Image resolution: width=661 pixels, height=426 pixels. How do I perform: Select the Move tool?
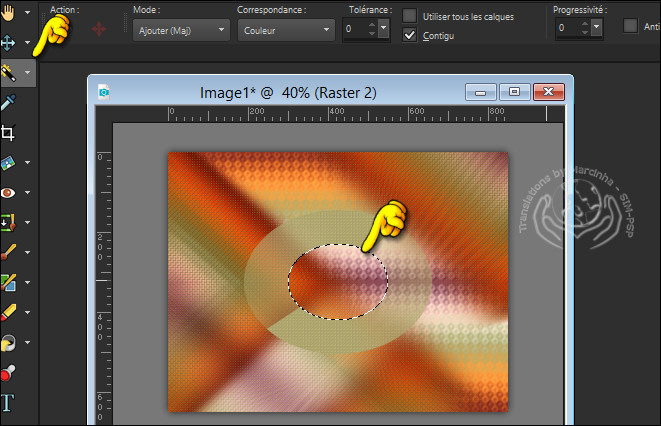click(9, 44)
